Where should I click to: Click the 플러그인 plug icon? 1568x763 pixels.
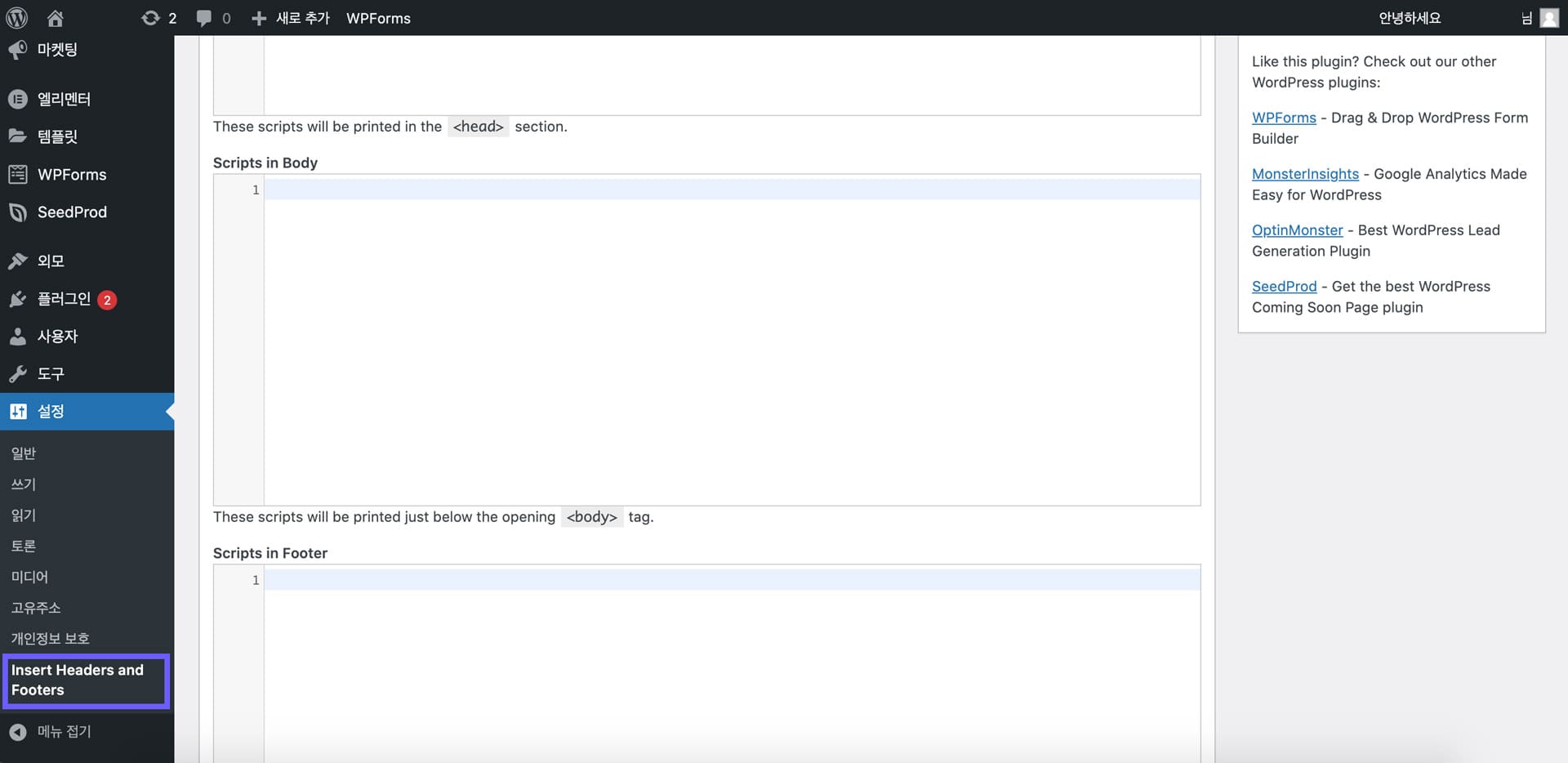(18, 299)
